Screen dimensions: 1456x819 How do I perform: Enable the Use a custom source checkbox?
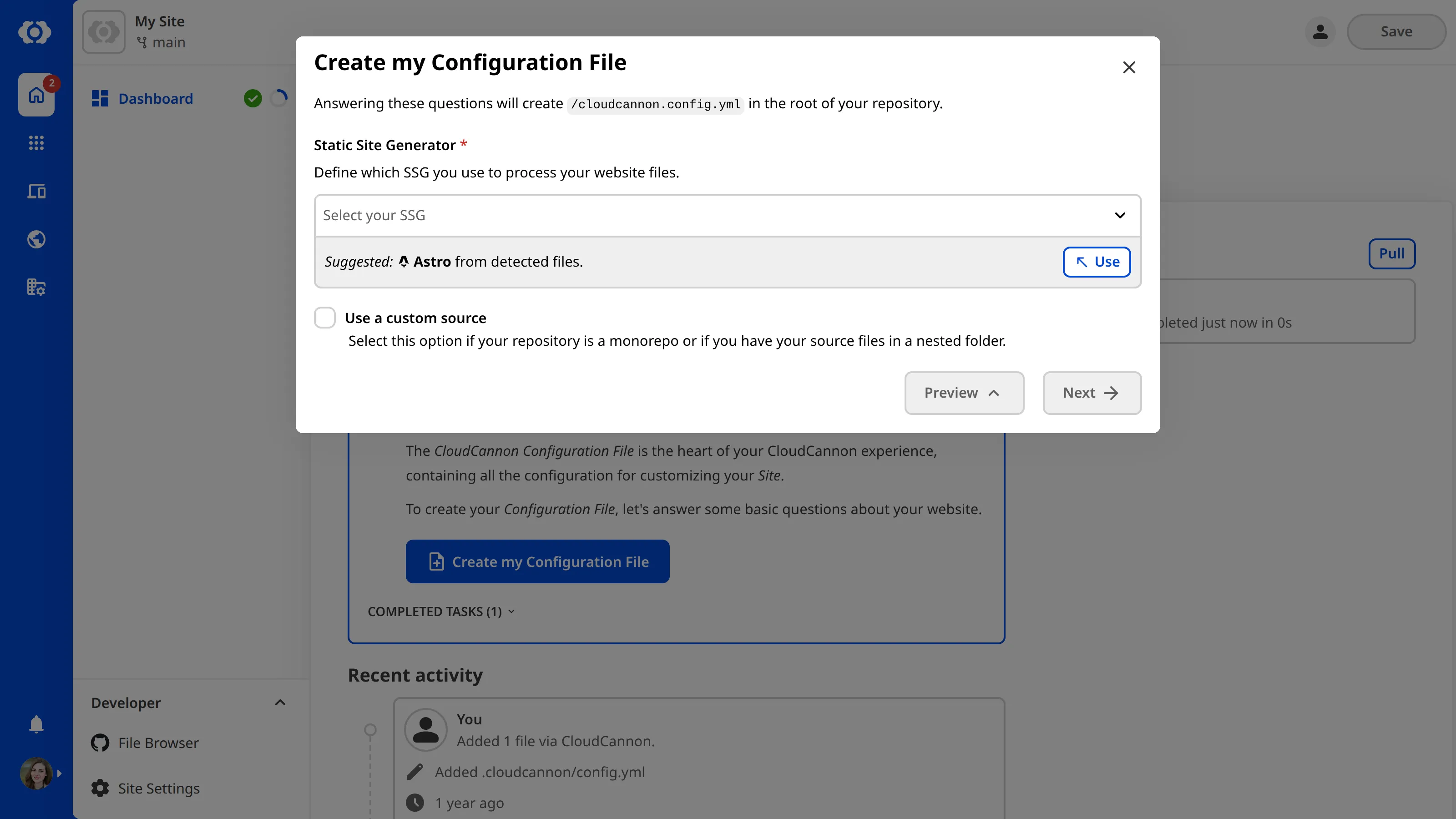click(324, 318)
